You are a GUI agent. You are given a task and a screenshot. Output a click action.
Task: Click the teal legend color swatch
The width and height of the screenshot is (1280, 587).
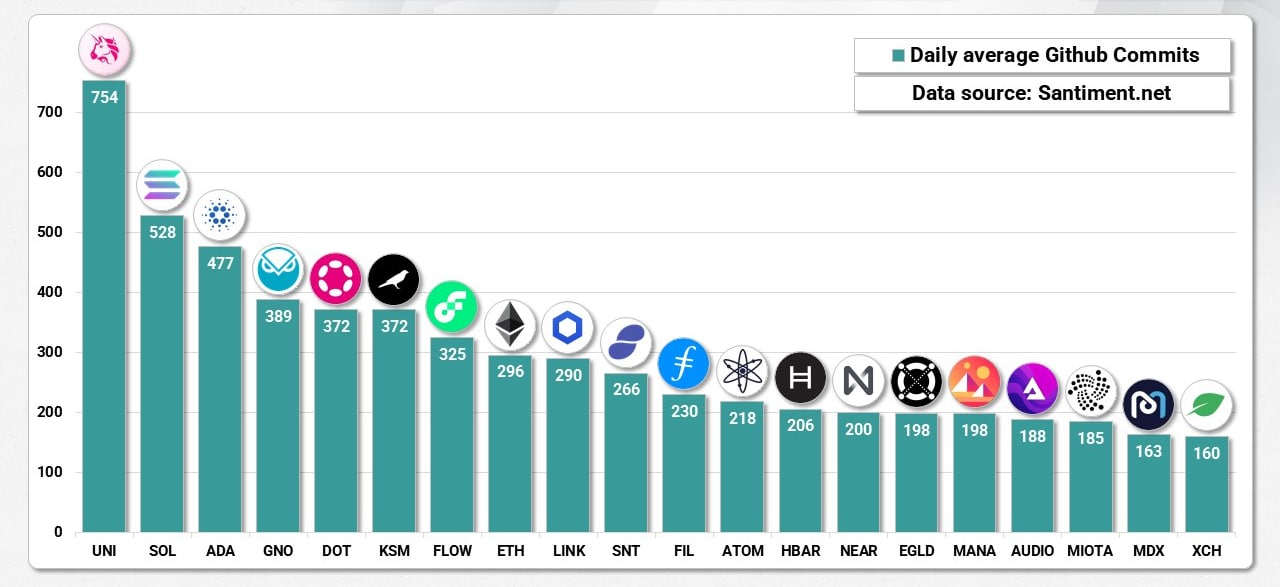pos(898,56)
